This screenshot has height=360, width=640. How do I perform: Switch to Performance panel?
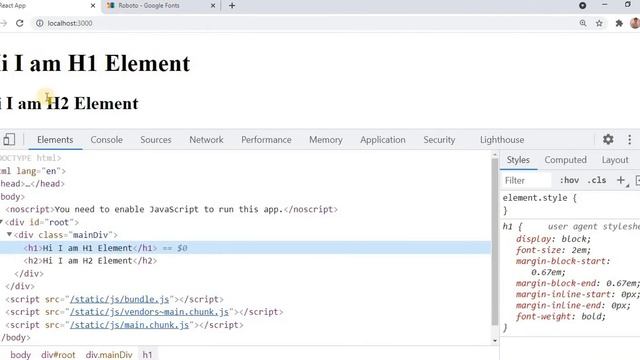[x=266, y=140]
